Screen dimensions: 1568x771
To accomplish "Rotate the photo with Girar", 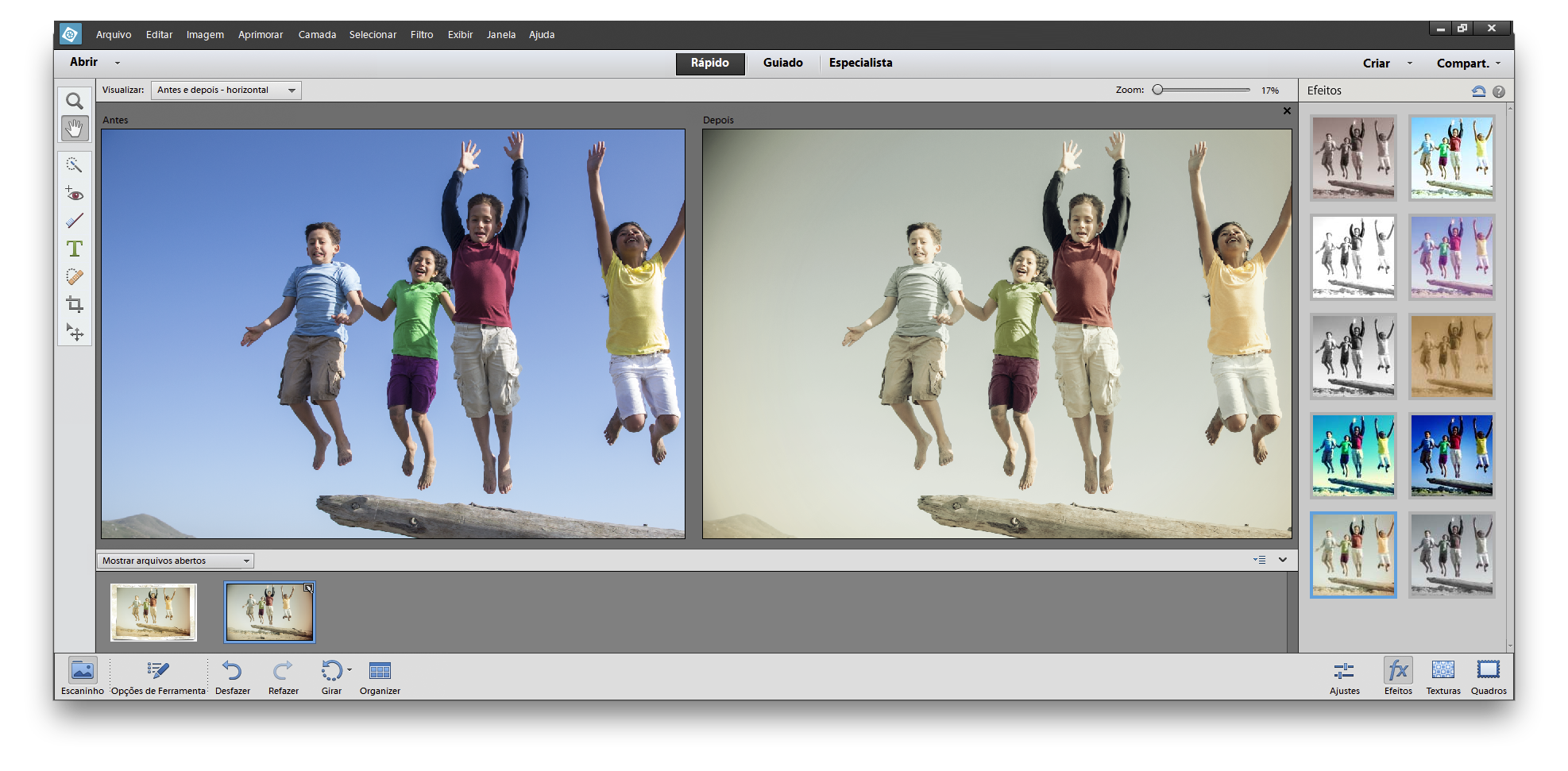I will pyautogui.click(x=331, y=677).
